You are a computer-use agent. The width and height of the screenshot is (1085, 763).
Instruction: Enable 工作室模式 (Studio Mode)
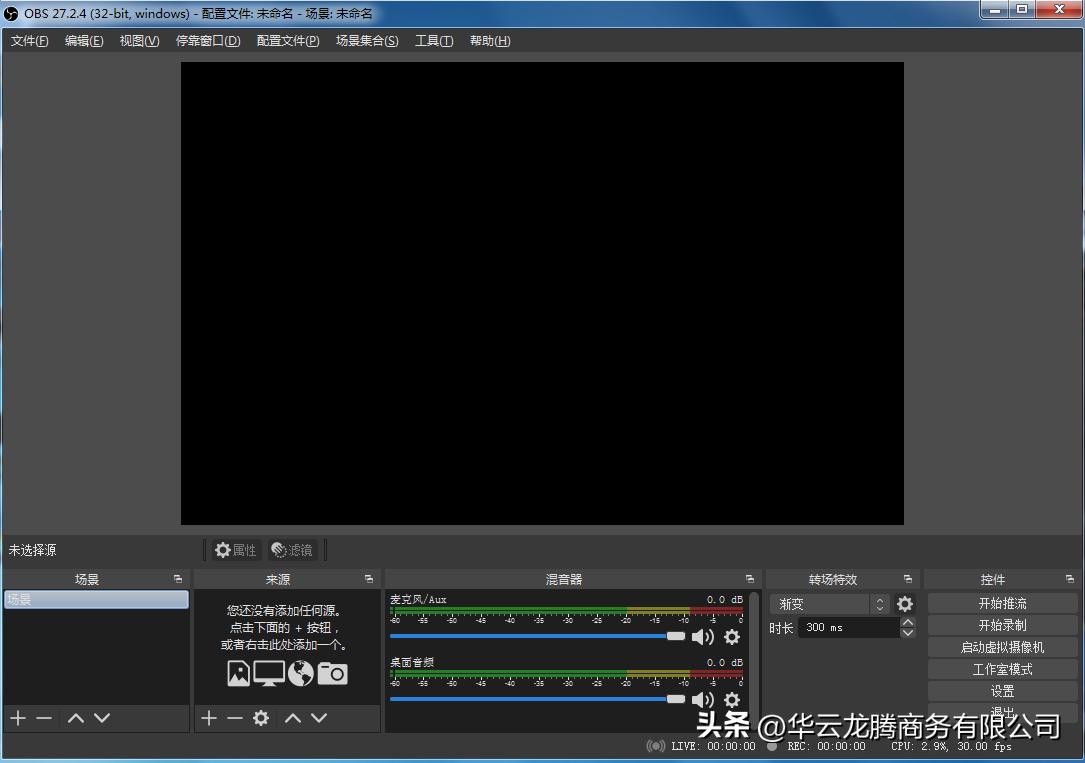tap(1001, 668)
